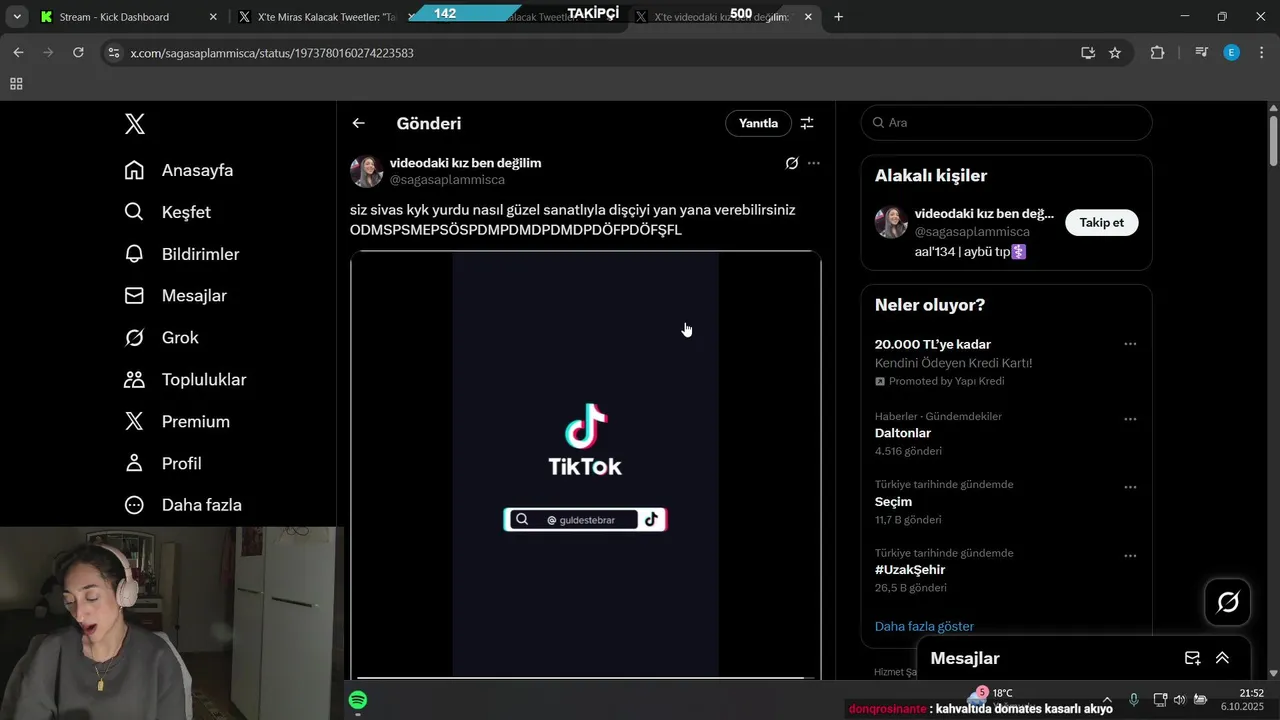The height and width of the screenshot is (720, 1280).
Task: Open media control button
Action: [x=1201, y=53]
